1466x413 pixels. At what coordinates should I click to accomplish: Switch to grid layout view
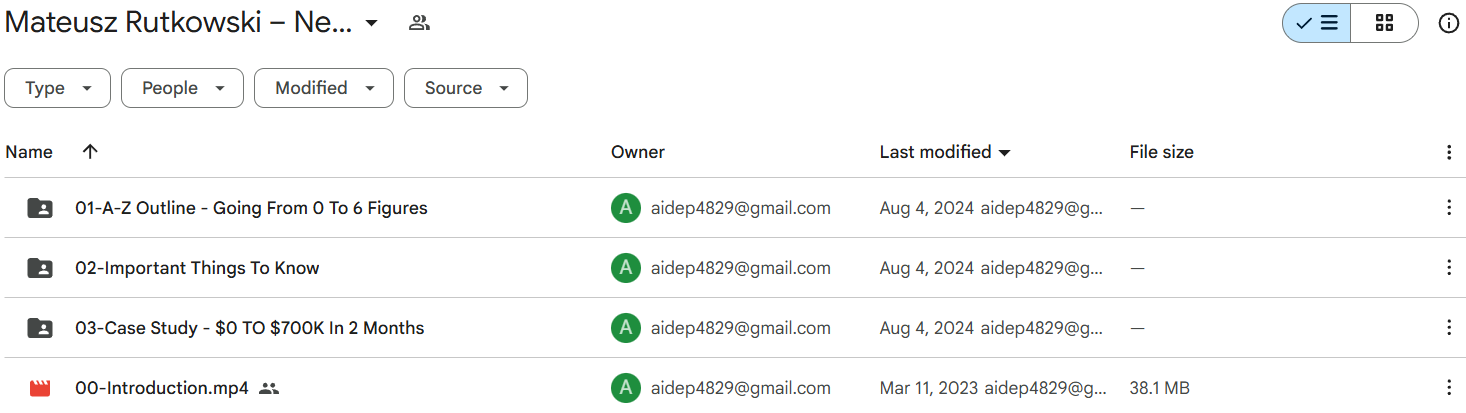[1384, 23]
